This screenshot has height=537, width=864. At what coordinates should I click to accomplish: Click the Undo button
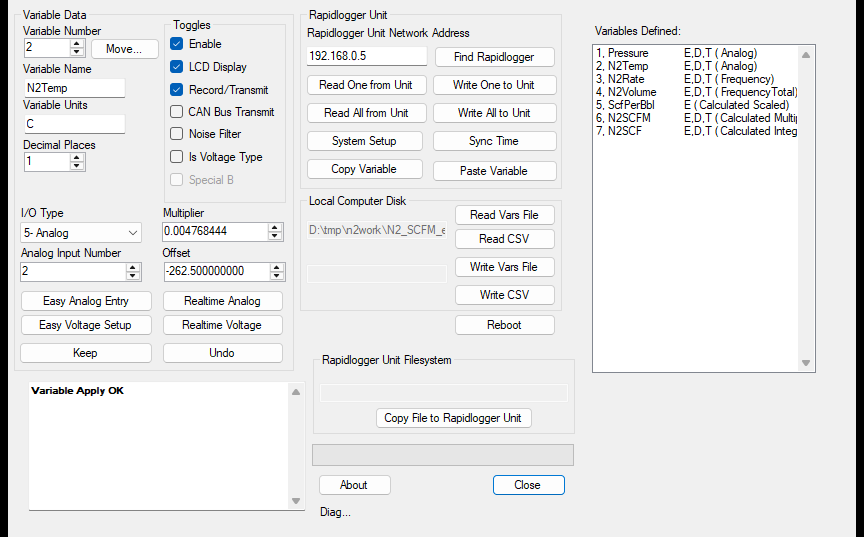(223, 353)
